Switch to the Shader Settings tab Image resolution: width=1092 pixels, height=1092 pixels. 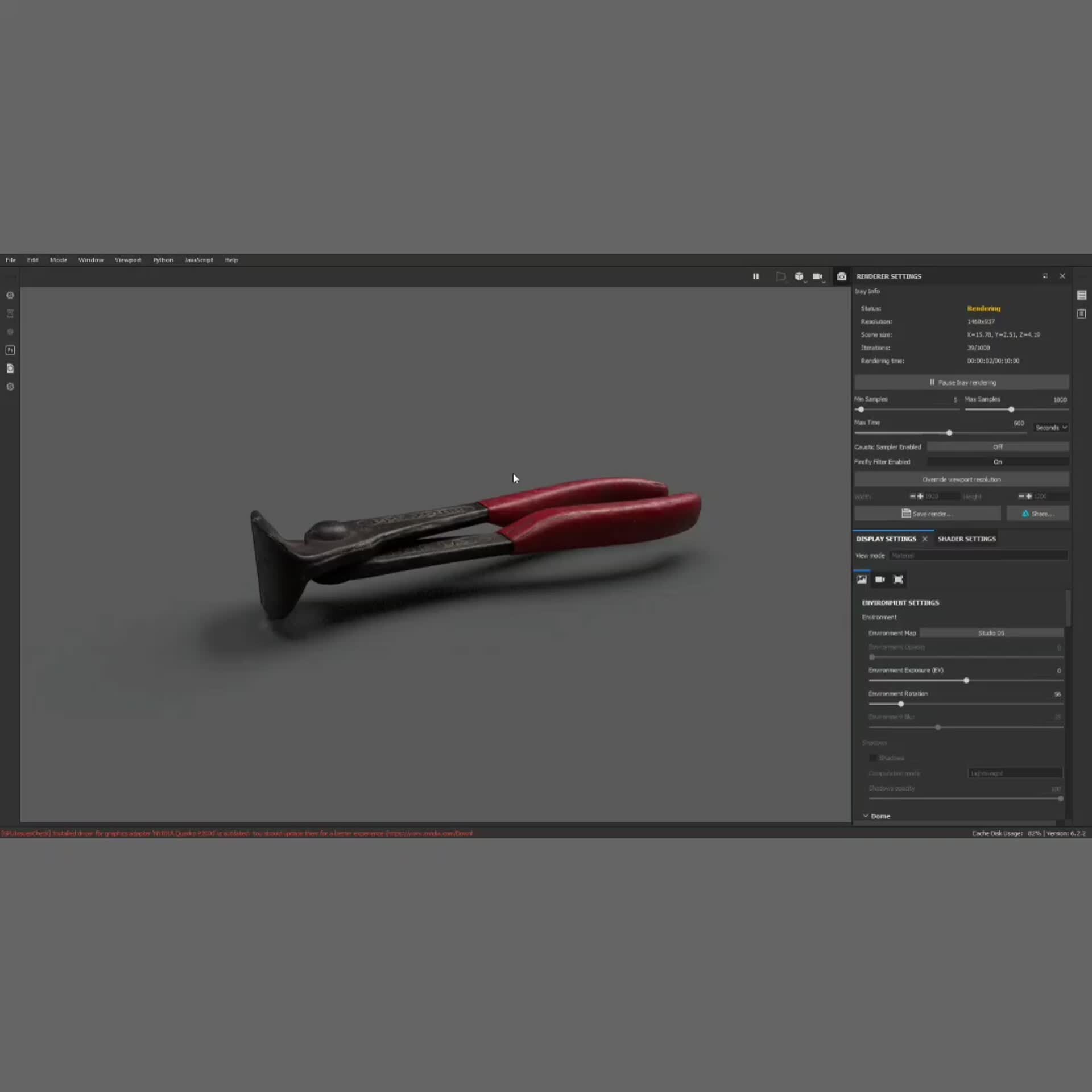click(x=966, y=539)
